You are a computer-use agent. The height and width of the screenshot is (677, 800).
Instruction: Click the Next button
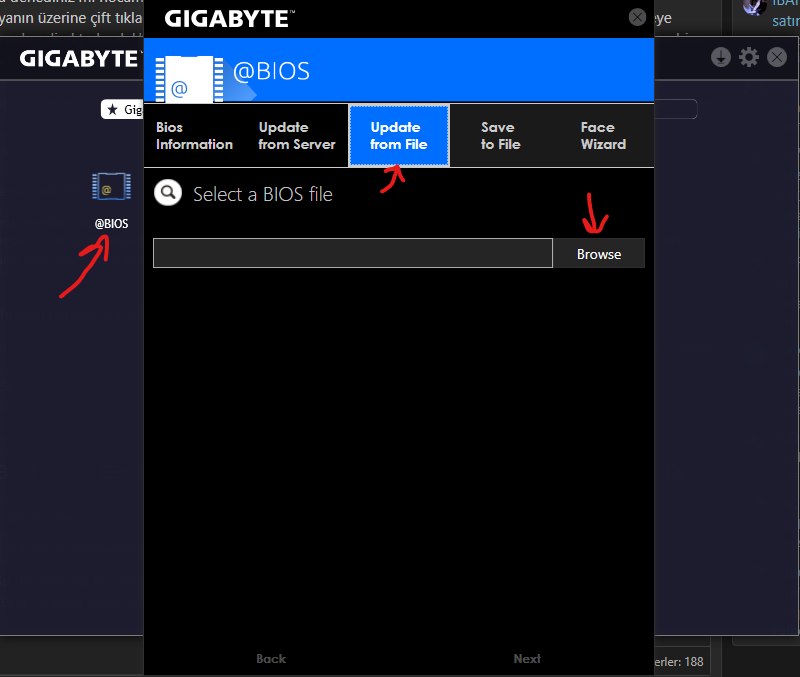(527, 659)
